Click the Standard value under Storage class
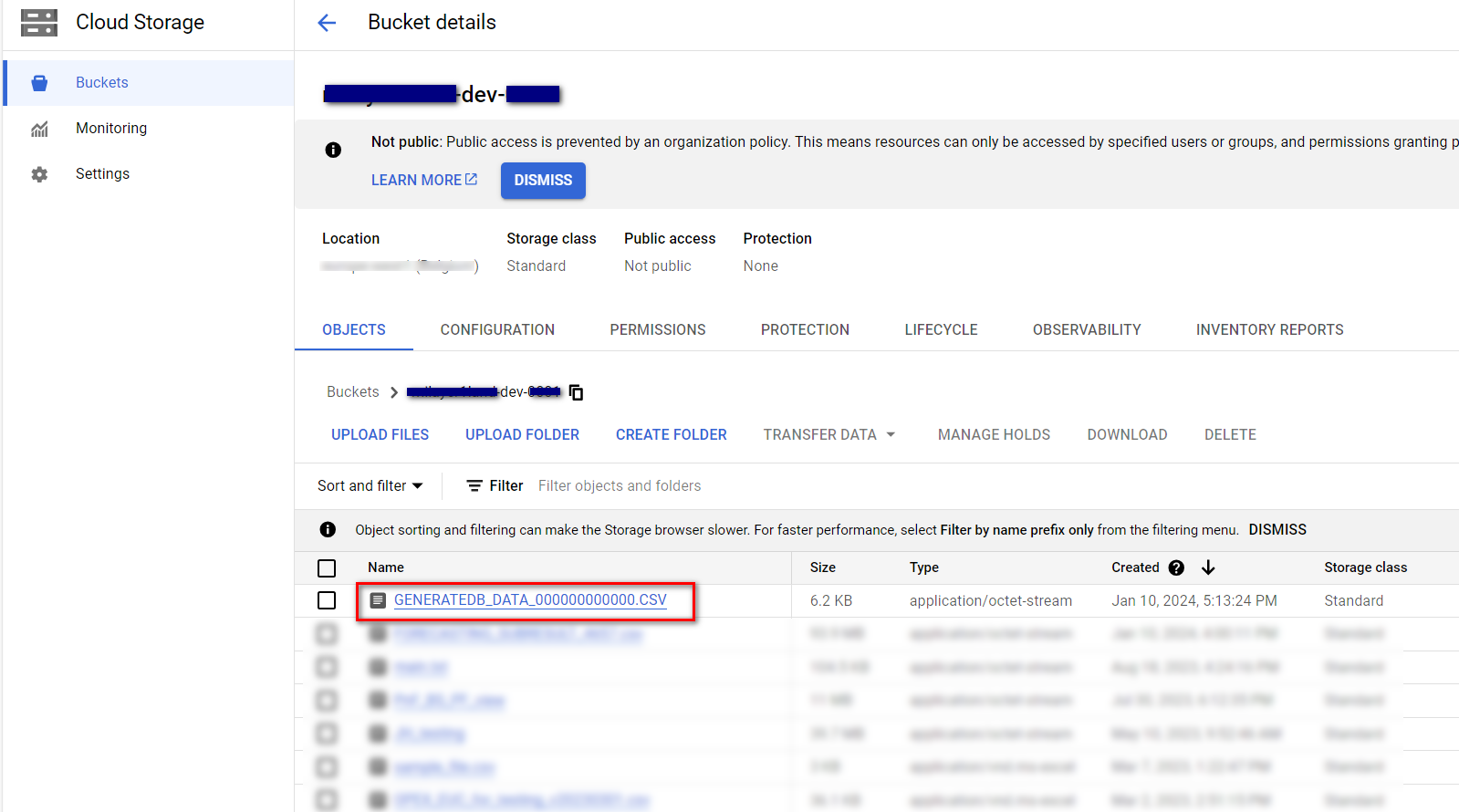This screenshot has width=1459, height=812. tap(537, 266)
